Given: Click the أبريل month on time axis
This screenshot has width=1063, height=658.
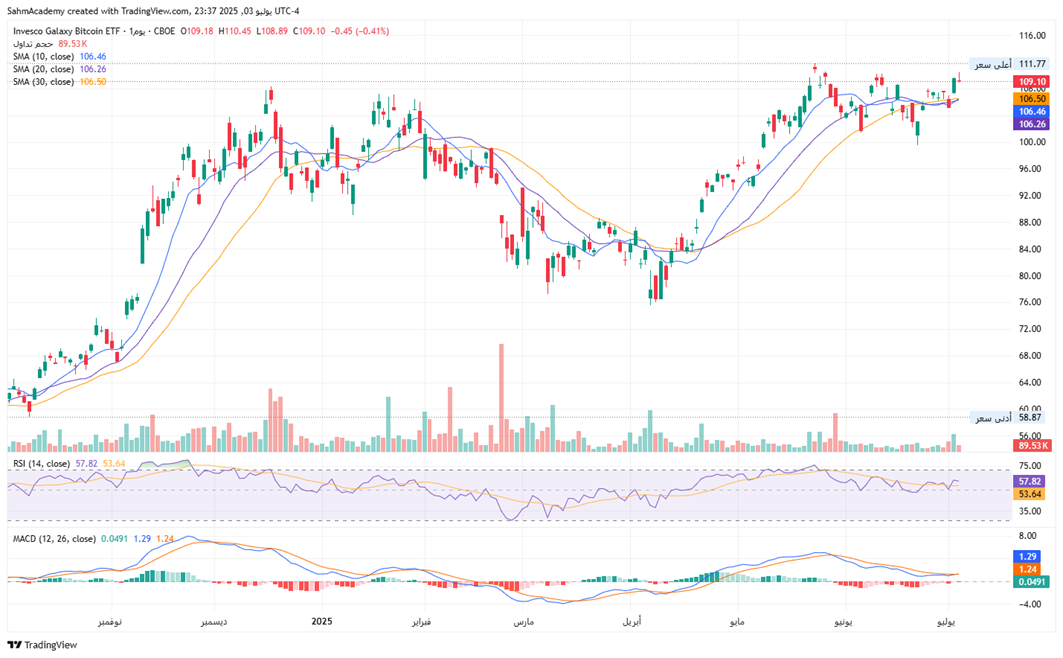Looking at the screenshot, I should click(x=632, y=621).
